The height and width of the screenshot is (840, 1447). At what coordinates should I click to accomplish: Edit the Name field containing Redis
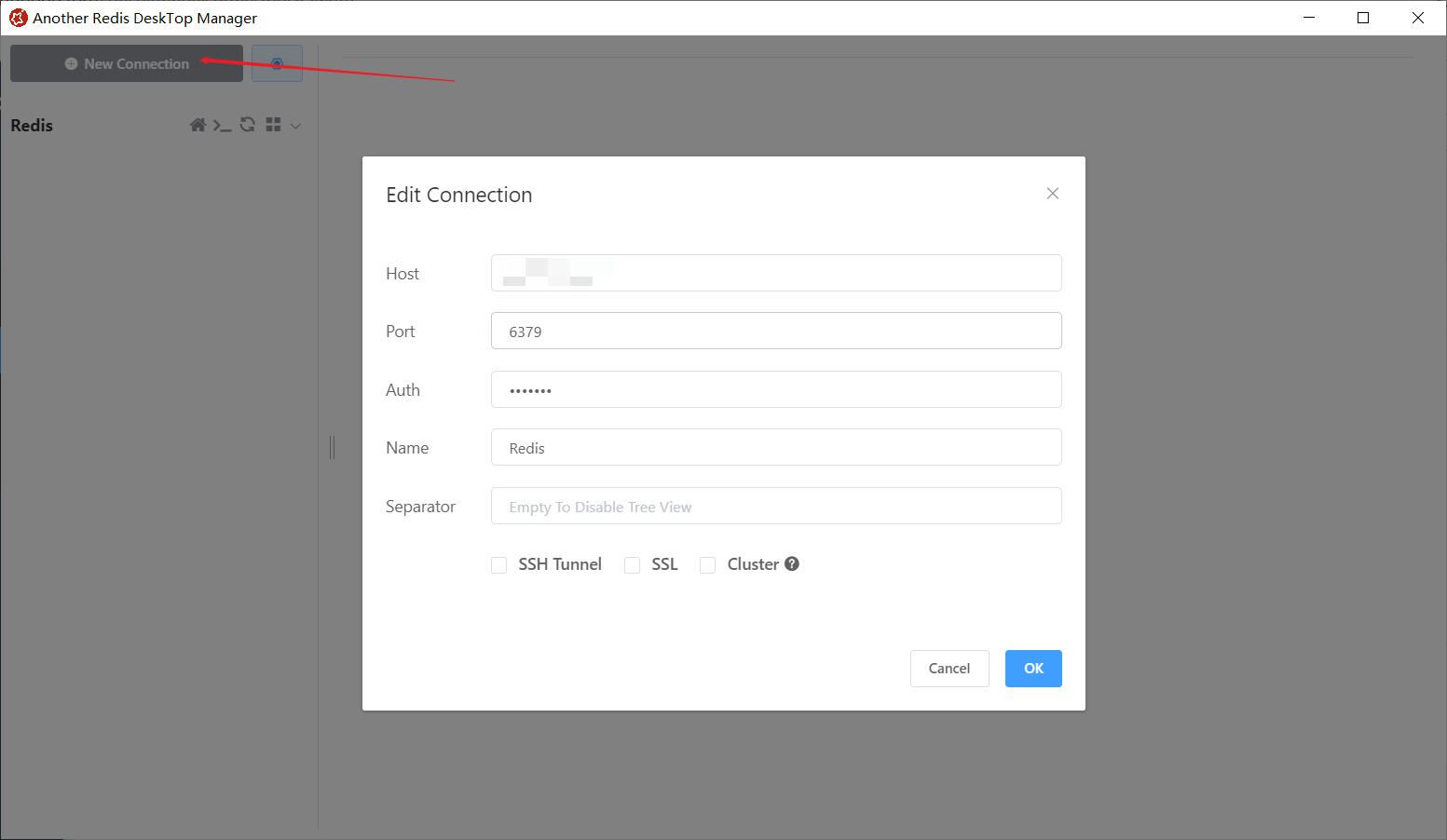click(x=776, y=447)
